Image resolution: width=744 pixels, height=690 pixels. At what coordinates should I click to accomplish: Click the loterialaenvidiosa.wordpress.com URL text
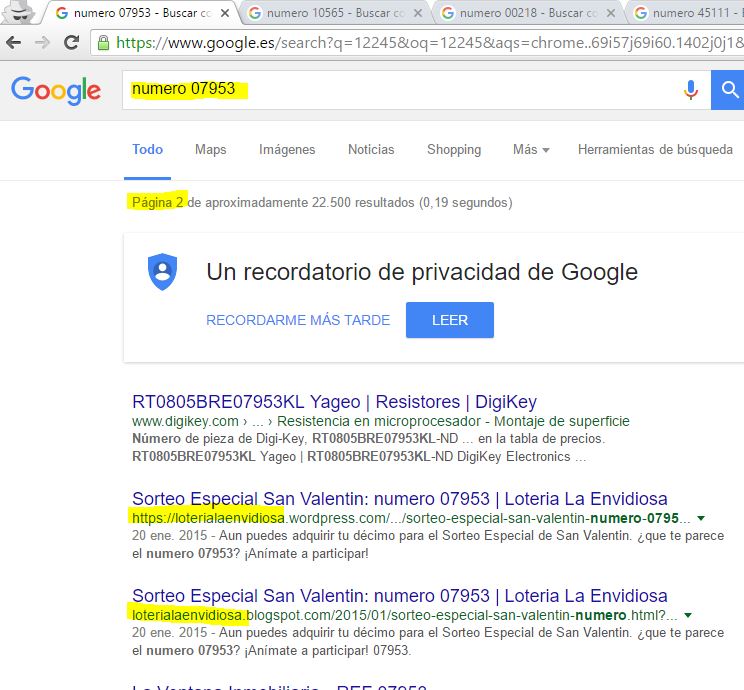pyautogui.click(x=411, y=518)
